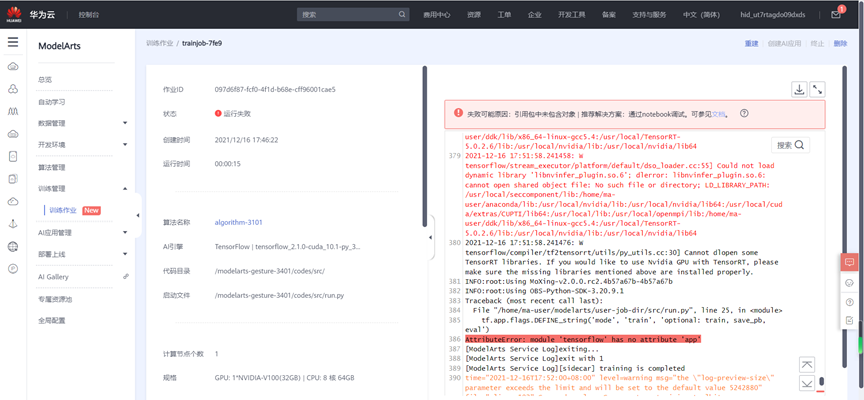This screenshot has width=864, height=400.
Task: Download the training log
Action: (x=798, y=89)
